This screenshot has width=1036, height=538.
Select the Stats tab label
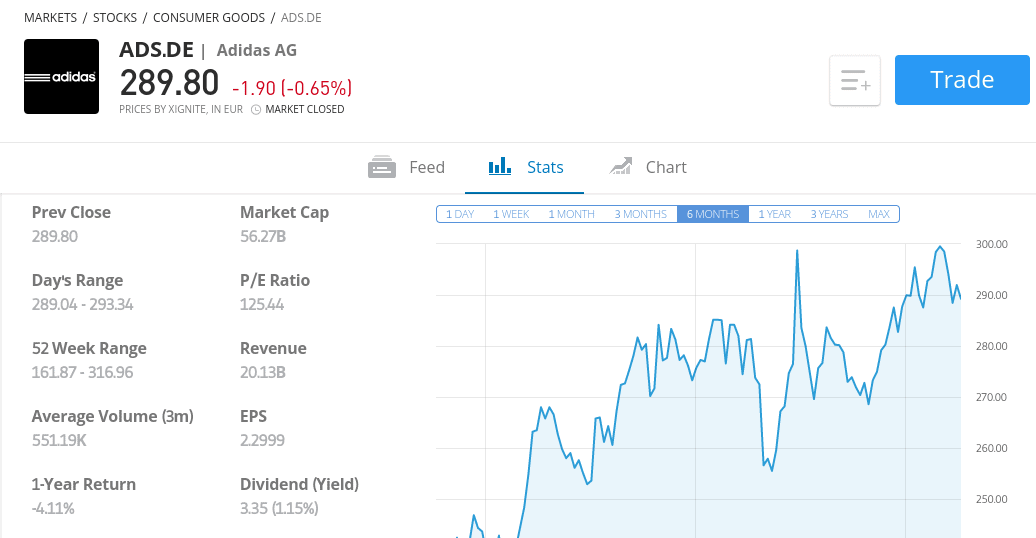[x=545, y=167]
